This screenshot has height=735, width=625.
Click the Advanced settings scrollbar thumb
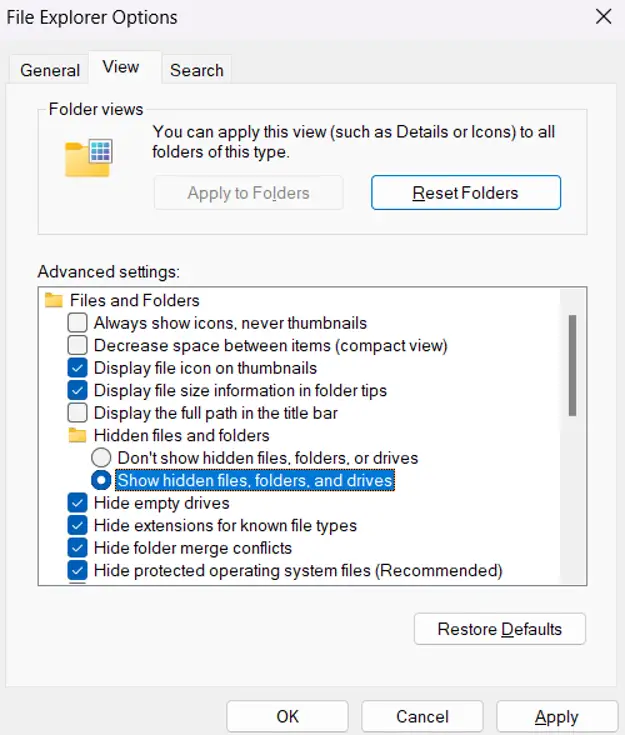click(572, 365)
